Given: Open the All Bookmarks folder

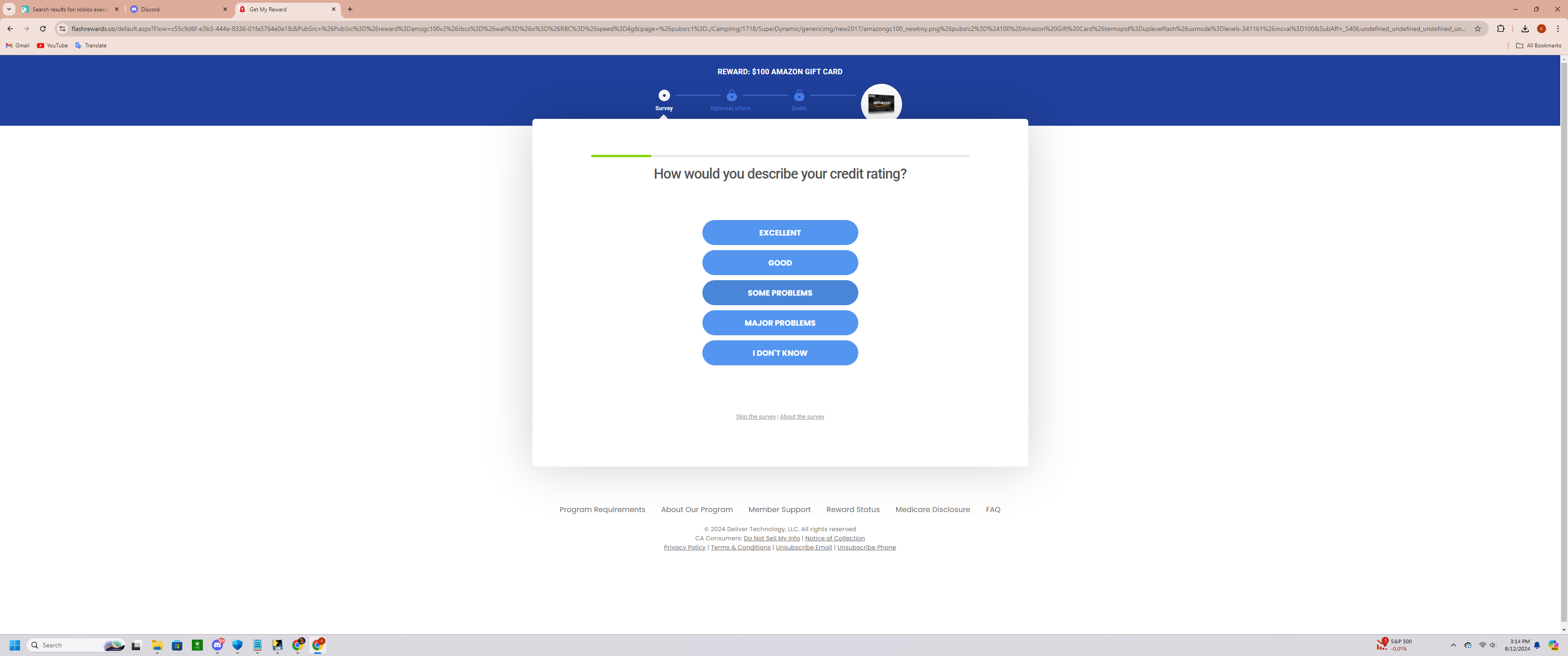Looking at the screenshot, I should 1538,46.
